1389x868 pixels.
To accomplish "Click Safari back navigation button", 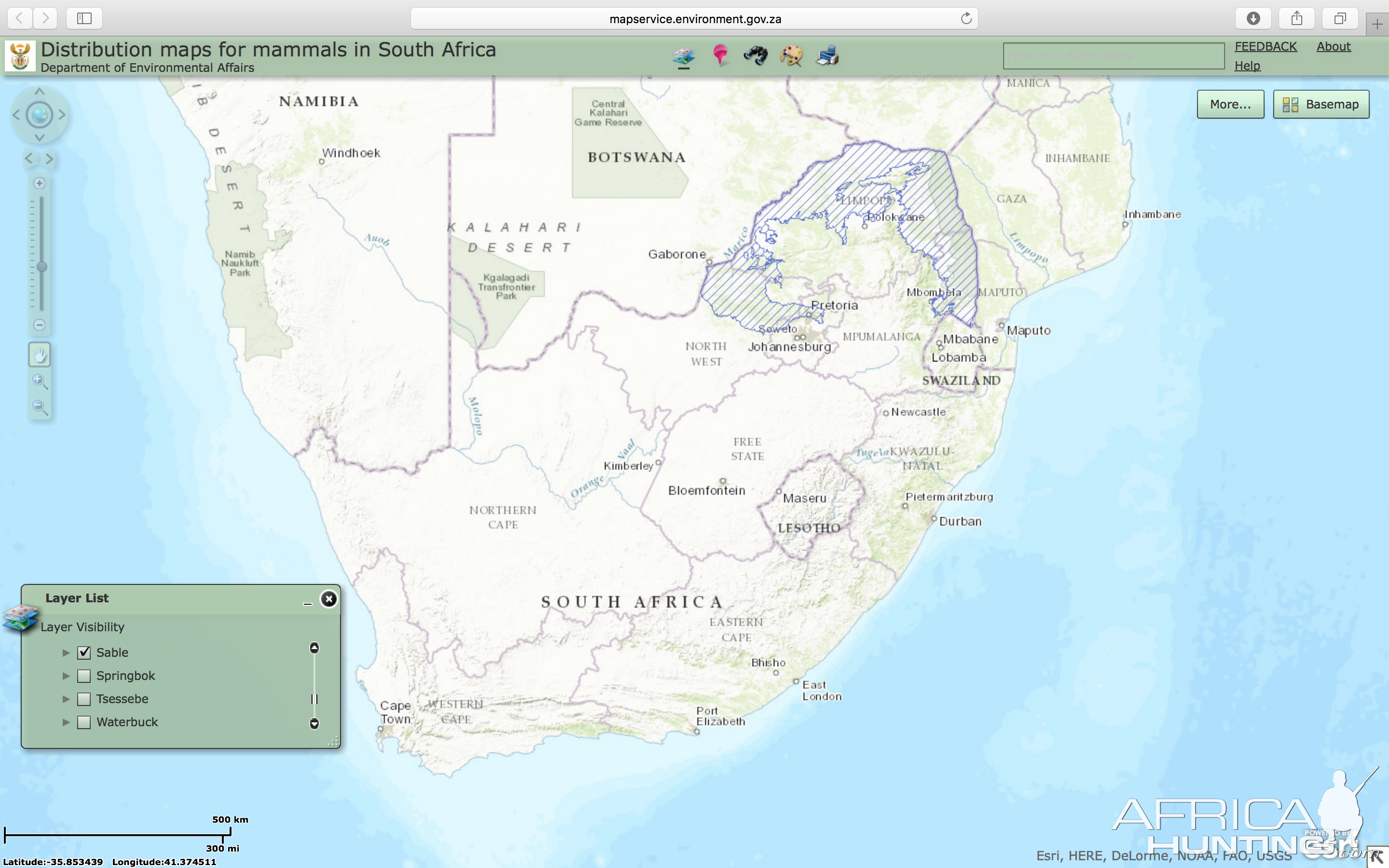I will [19, 18].
